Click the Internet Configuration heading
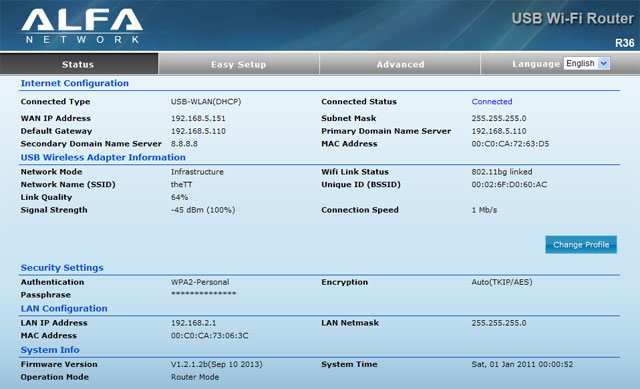This screenshot has width=640, height=389. pos(75,83)
